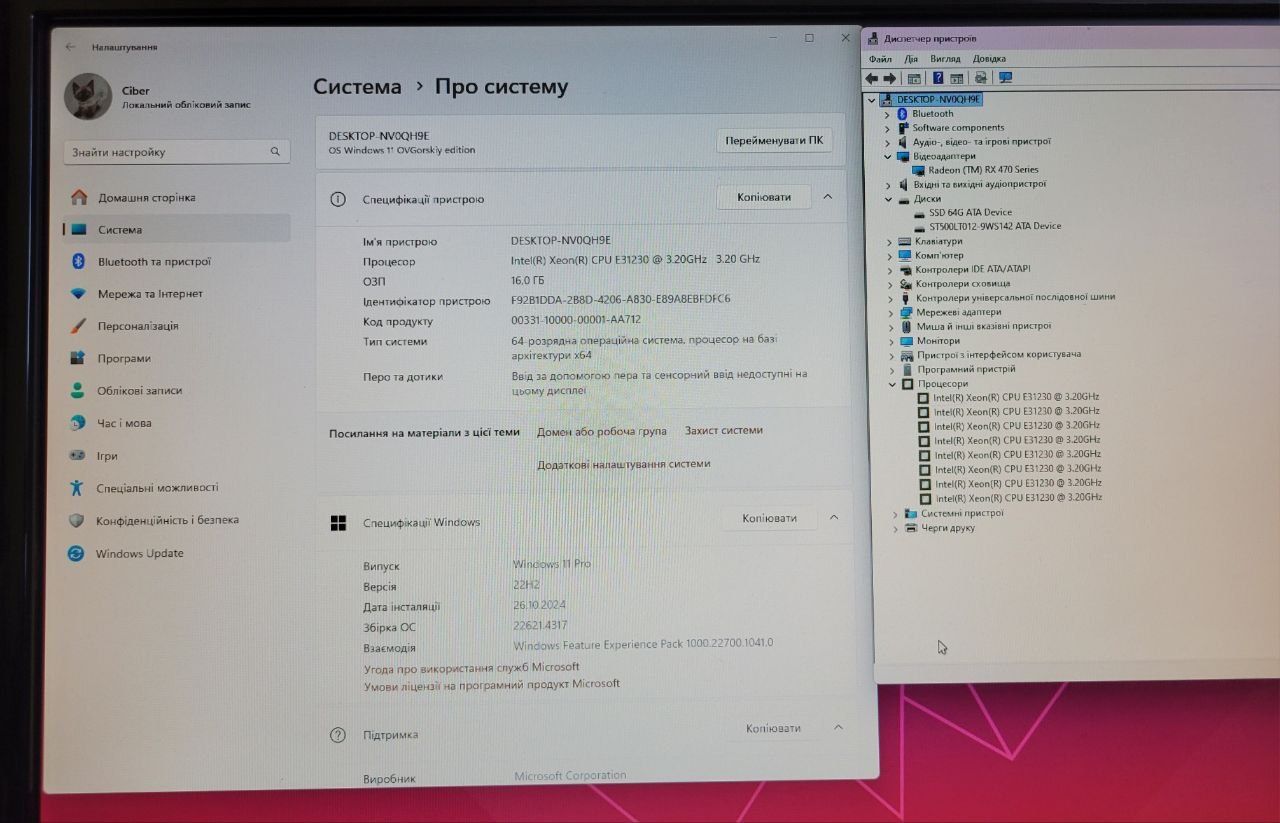Select Система in the Settings sidebar
Image resolution: width=1280 pixels, height=823 pixels.
pyautogui.click(x=176, y=229)
